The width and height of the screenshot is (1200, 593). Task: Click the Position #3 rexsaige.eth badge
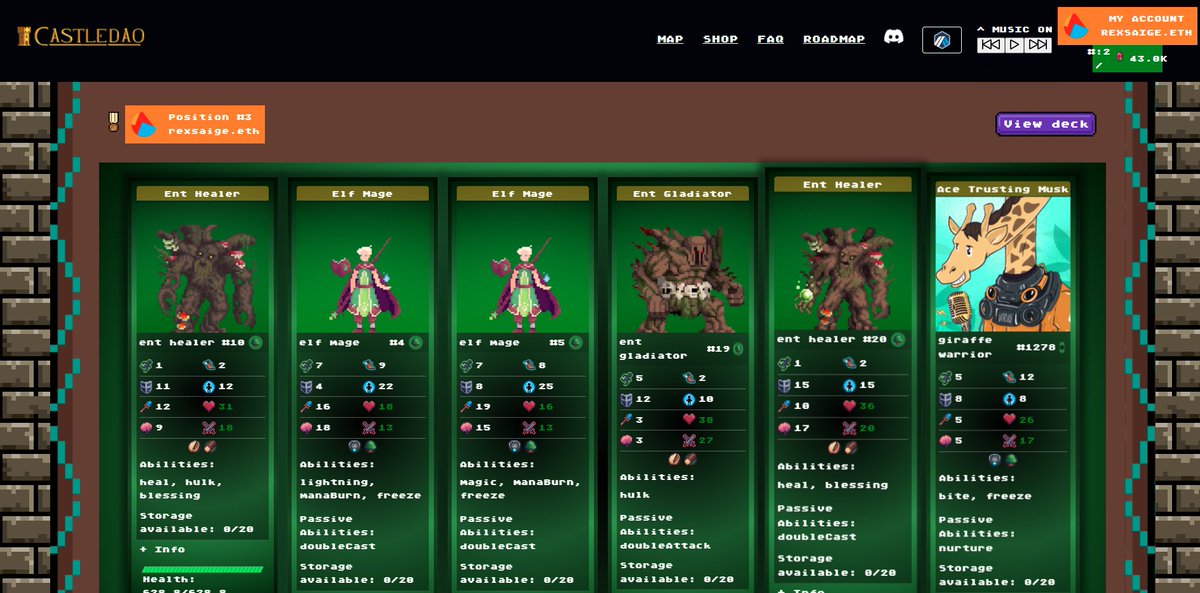(195, 124)
